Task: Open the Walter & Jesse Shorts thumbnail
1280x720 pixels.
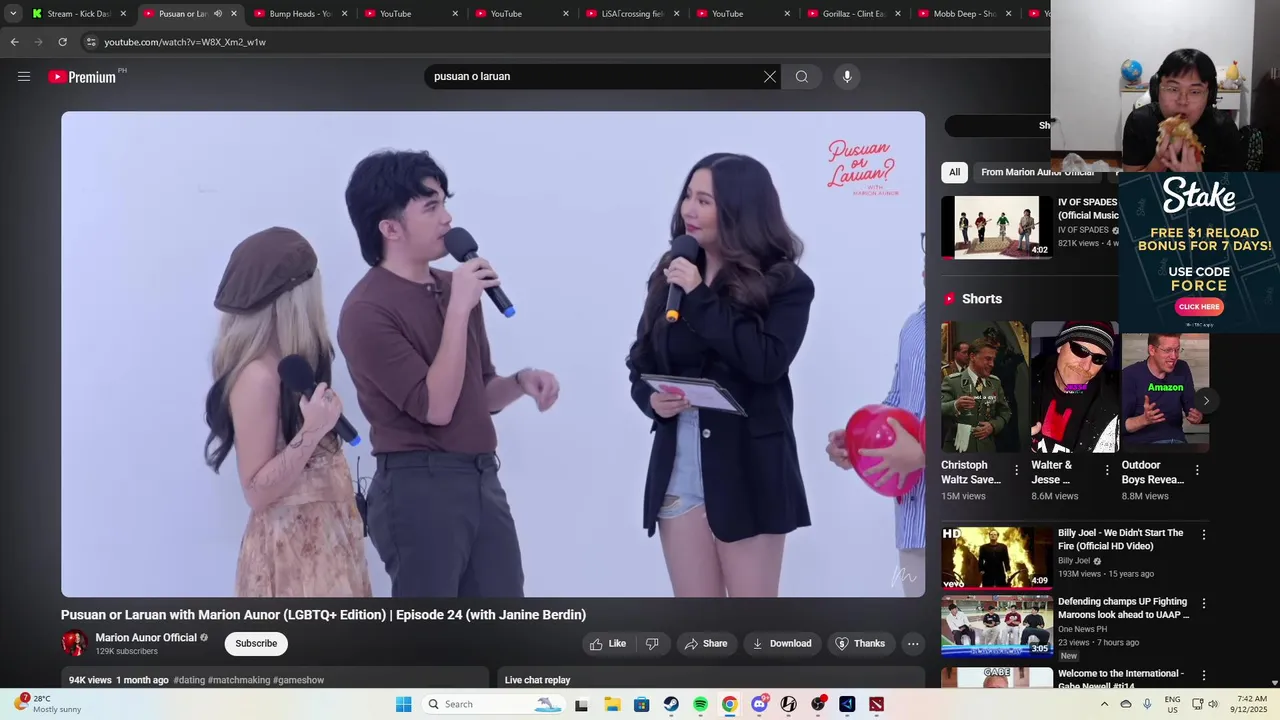Action: coord(1074,387)
